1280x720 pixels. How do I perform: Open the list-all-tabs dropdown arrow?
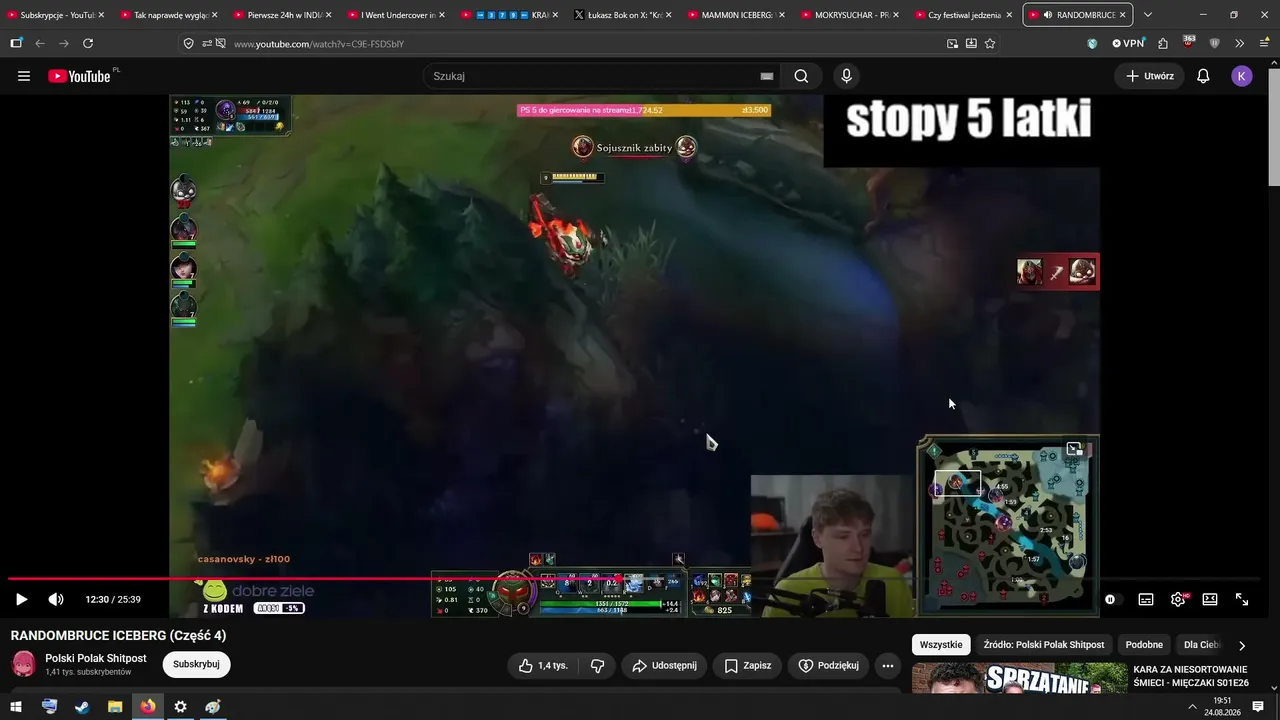click(1148, 15)
